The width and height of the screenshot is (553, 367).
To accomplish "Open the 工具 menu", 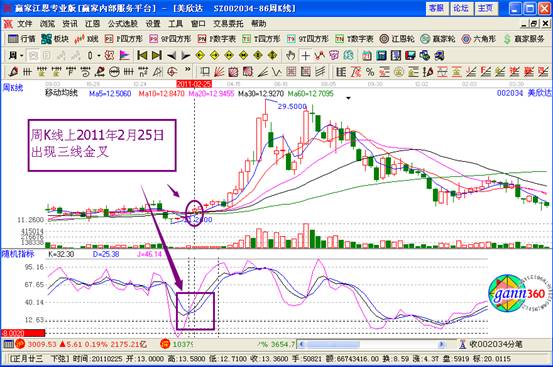I will 175,24.
